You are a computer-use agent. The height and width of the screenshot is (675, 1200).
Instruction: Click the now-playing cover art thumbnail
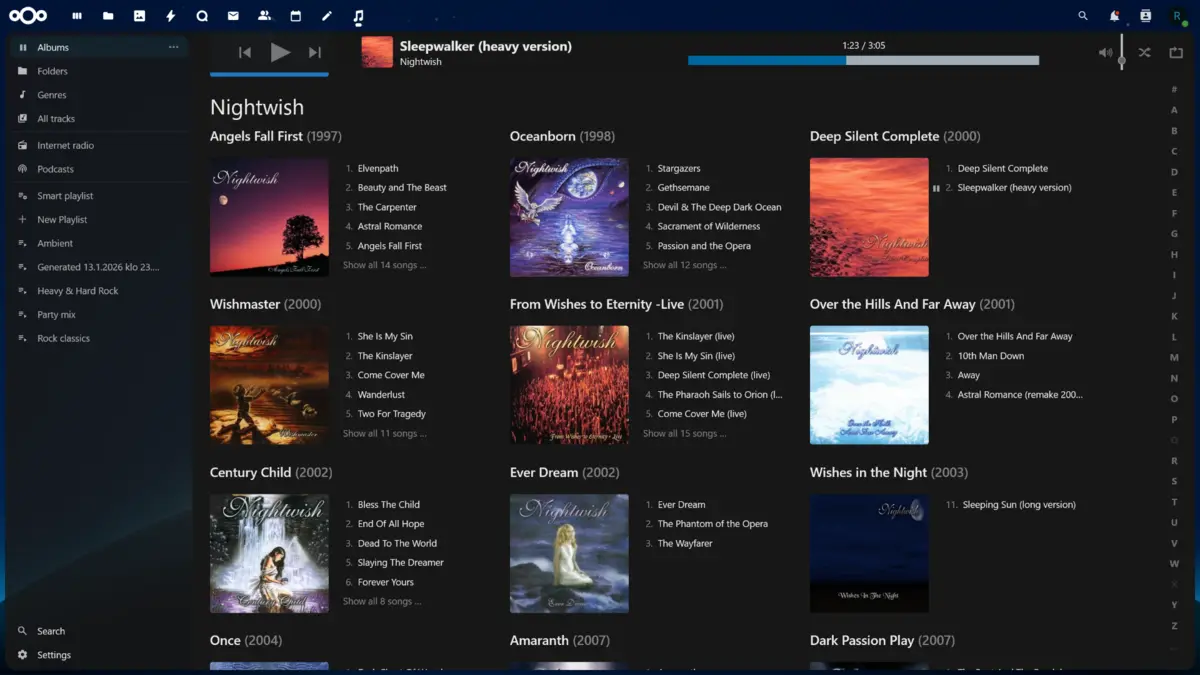click(377, 52)
